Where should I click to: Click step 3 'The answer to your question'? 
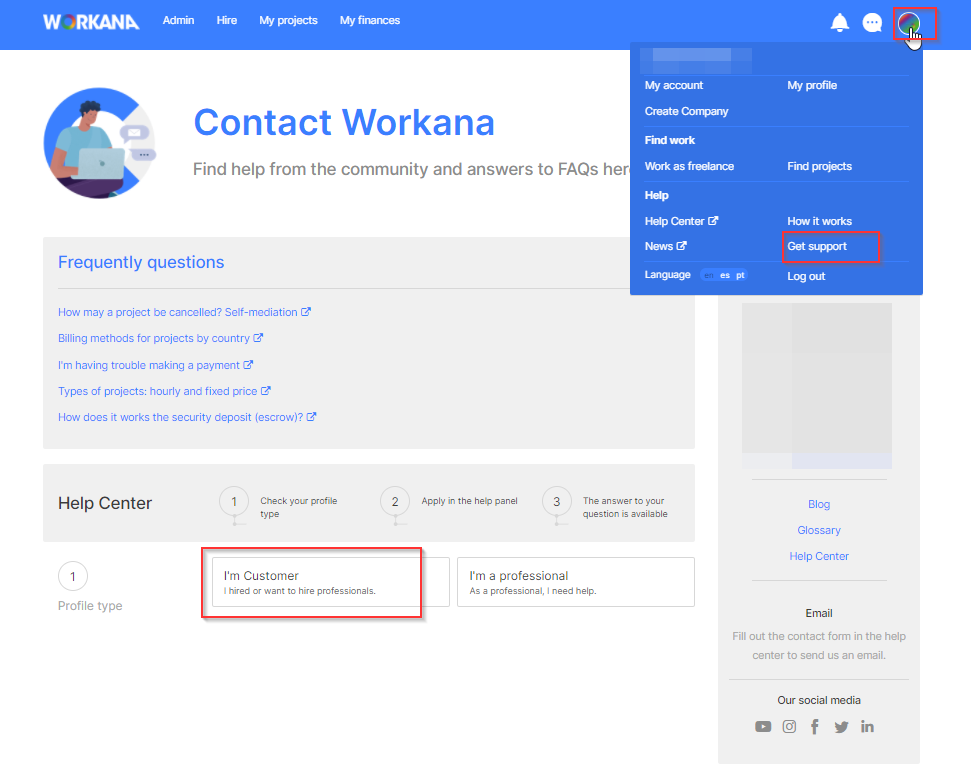tap(605, 507)
